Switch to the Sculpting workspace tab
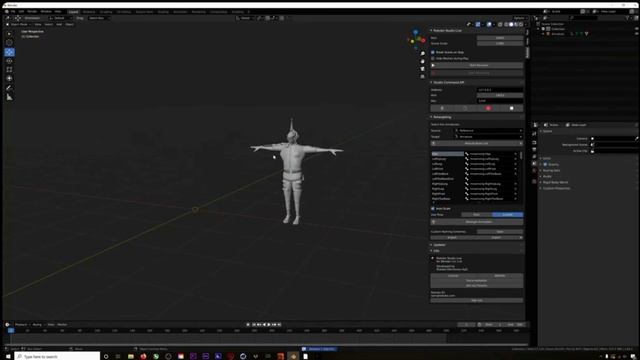 (106, 12)
